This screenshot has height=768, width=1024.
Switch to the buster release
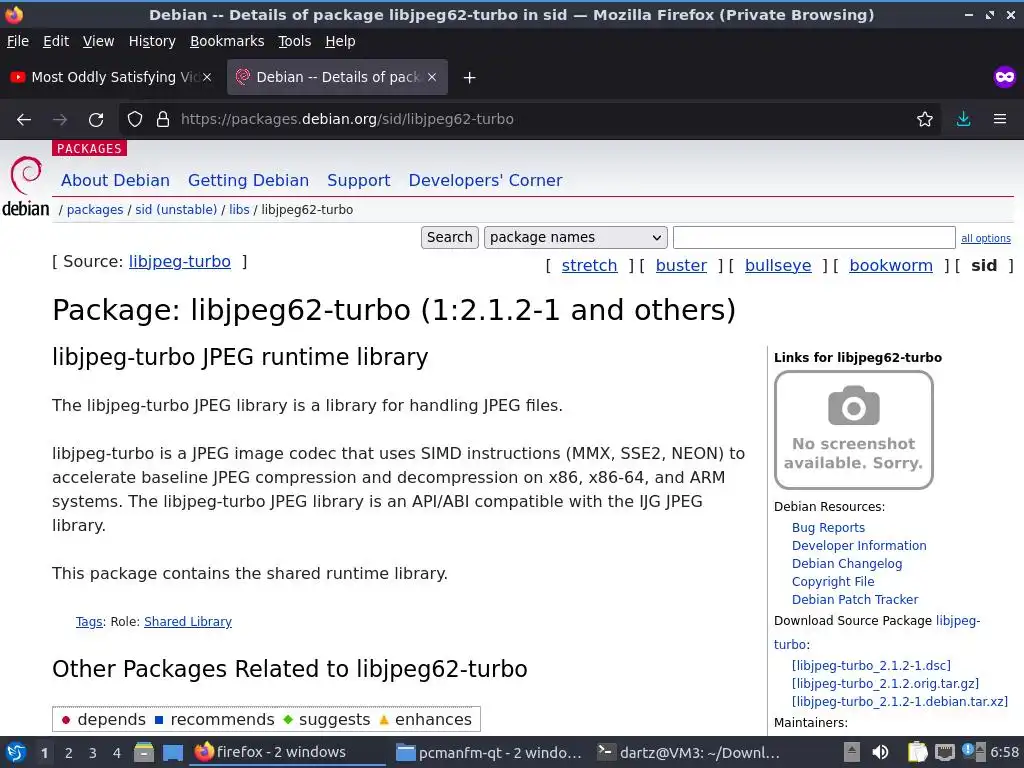[681, 266]
